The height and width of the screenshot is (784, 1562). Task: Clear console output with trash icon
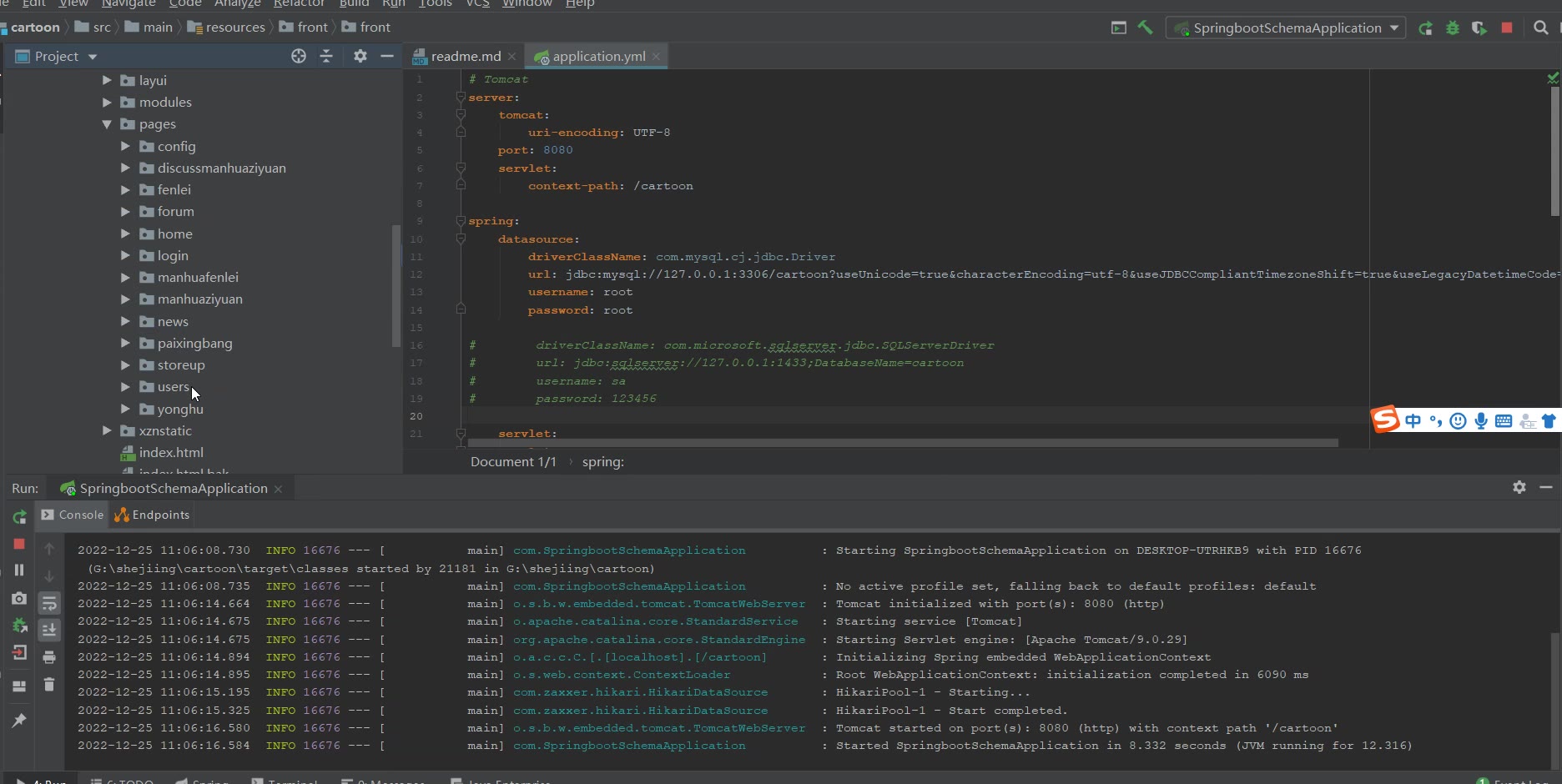coord(49,684)
